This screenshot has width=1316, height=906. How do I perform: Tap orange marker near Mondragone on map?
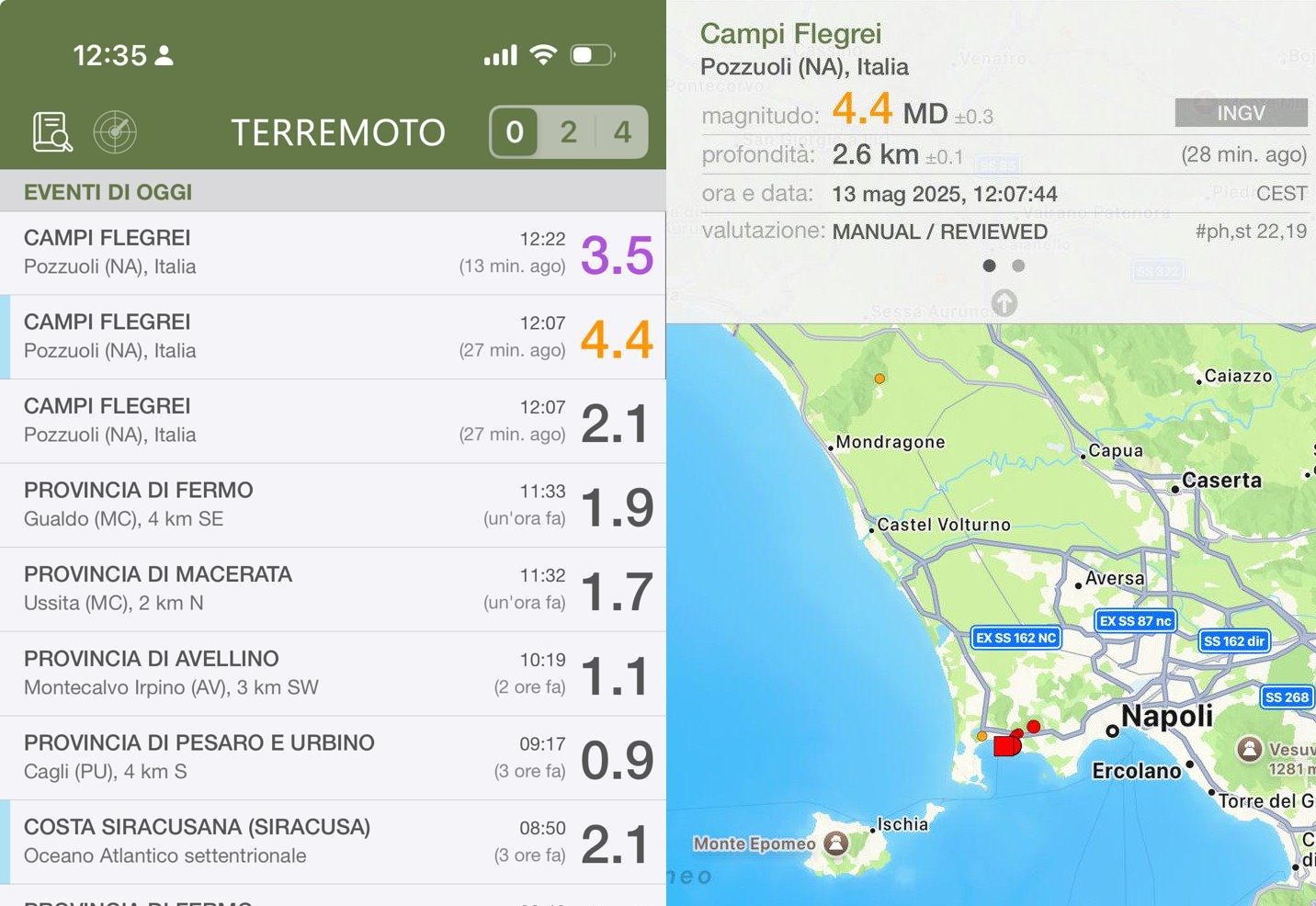[879, 379]
